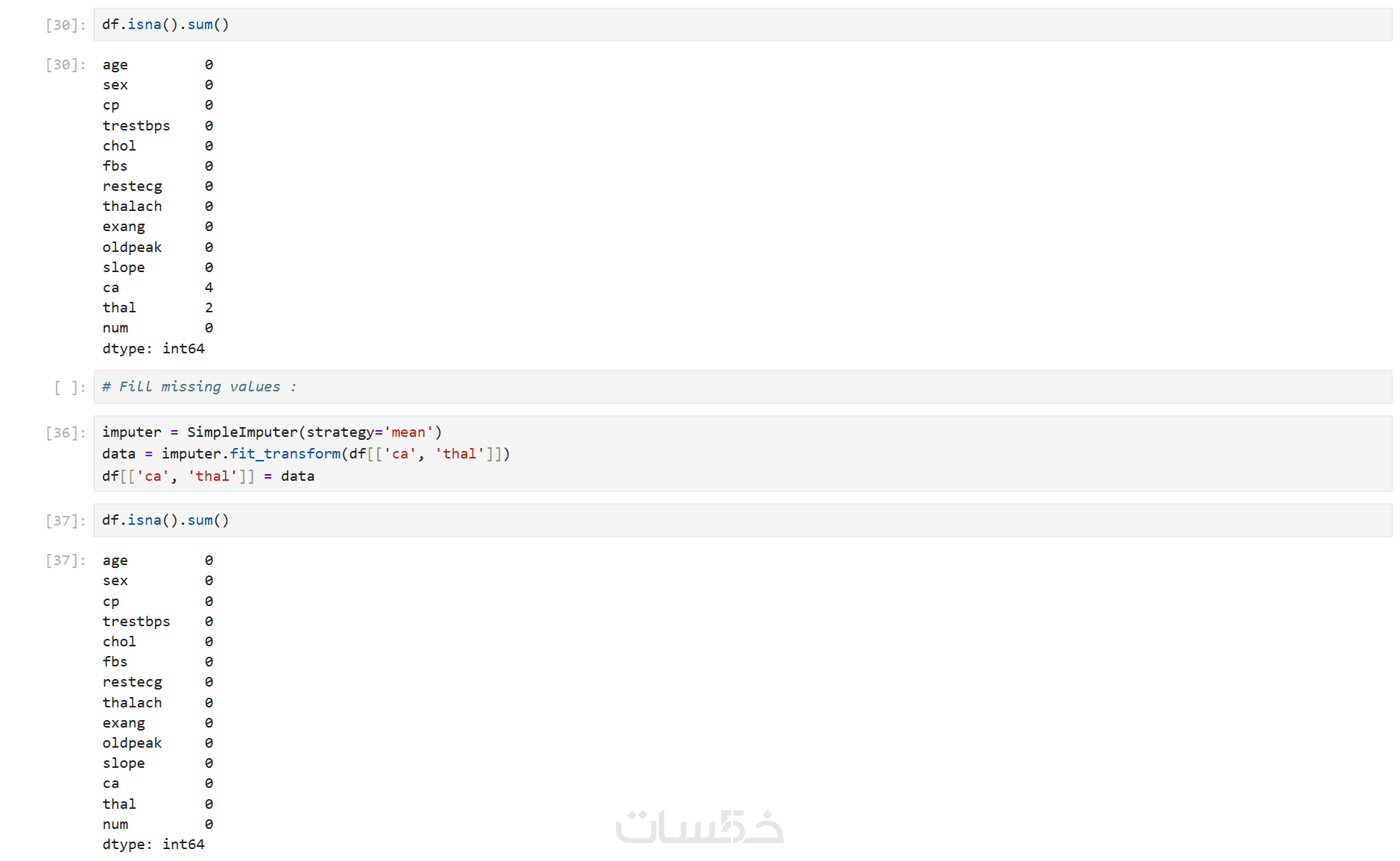This screenshot has height=861, width=1400.
Task: Click the 'oldpeak' row in the second output
Action: (157, 743)
